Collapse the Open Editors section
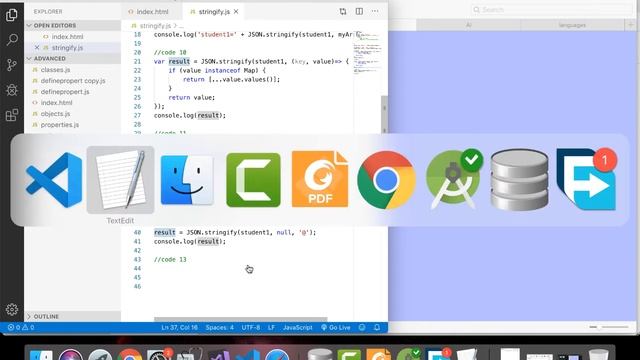 pyautogui.click(x=73, y=25)
